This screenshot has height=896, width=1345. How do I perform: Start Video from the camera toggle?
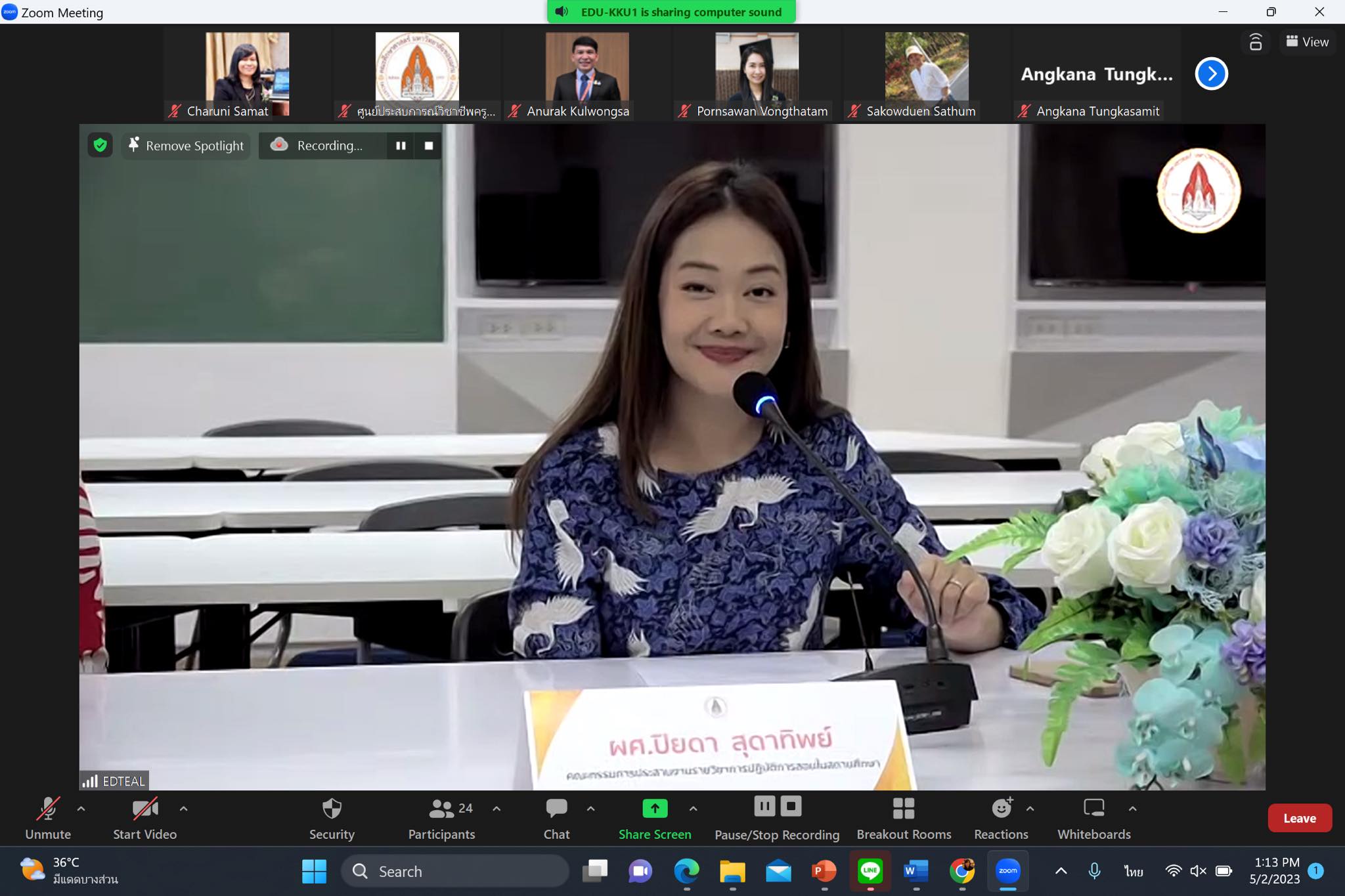click(144, 817)
